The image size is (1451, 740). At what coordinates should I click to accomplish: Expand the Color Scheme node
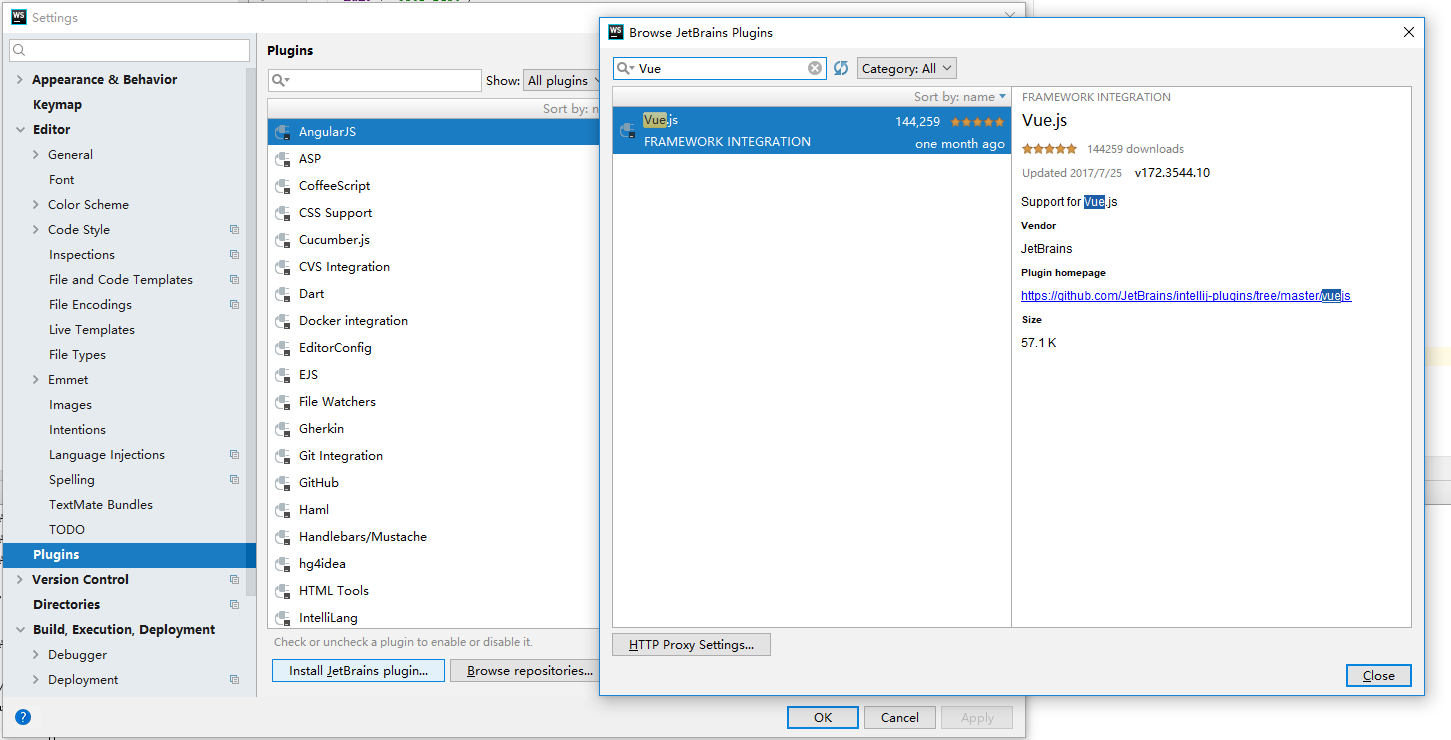(x=36, y=205)
